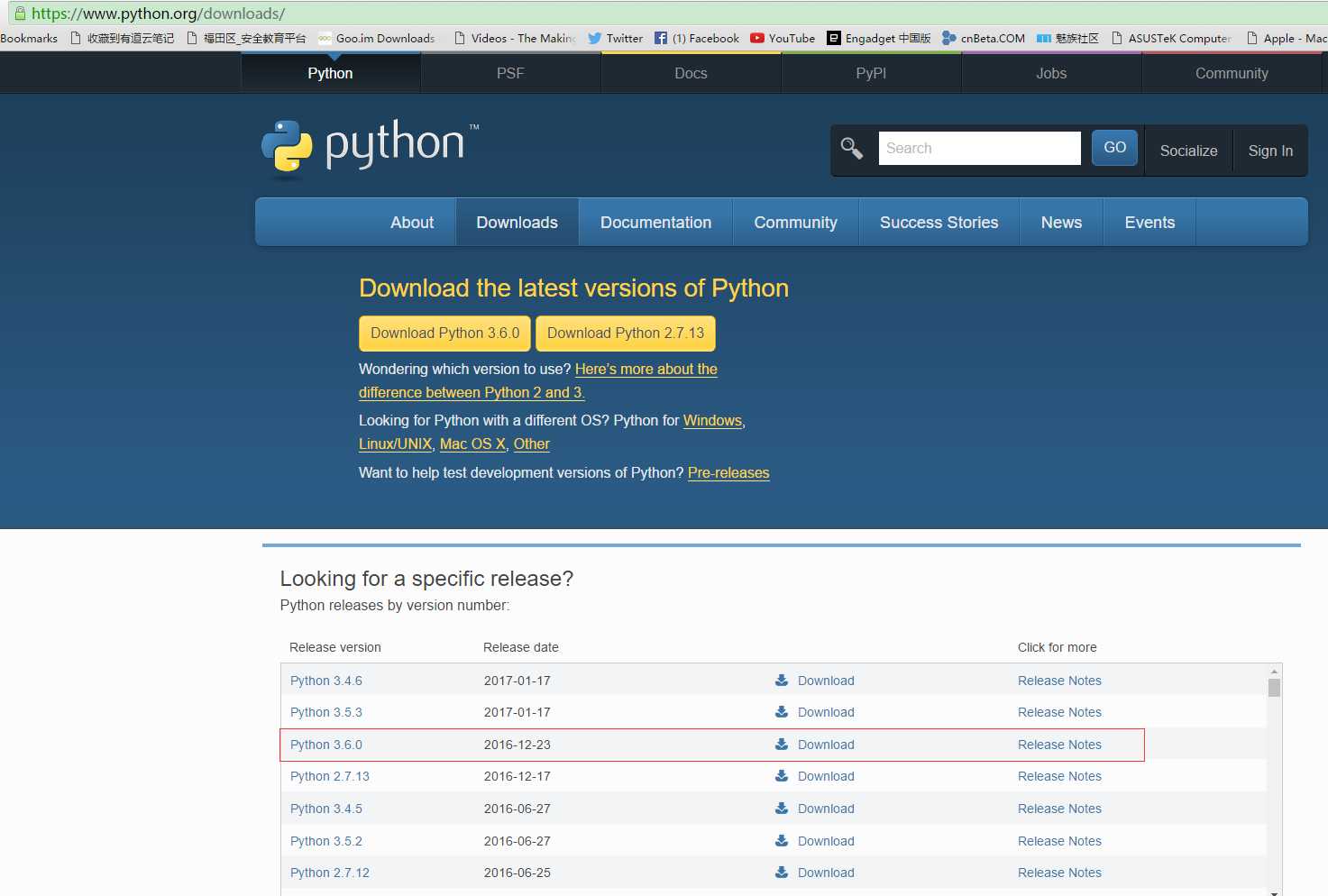Viewport: 1328px width, 896px height.
Task: Switch to the Docs top tab
Action: pyautogui.click(x=691, y=73)
